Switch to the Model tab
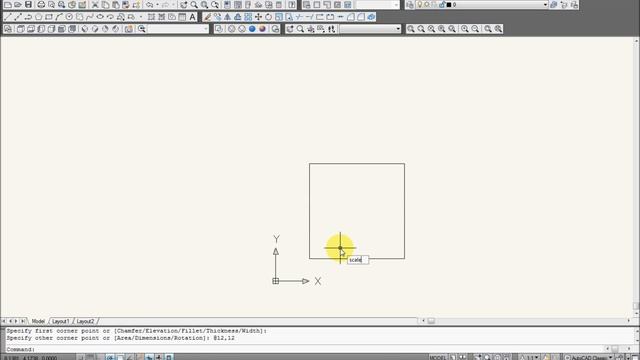Screen dimensions: 640x360 coord(38,322)
